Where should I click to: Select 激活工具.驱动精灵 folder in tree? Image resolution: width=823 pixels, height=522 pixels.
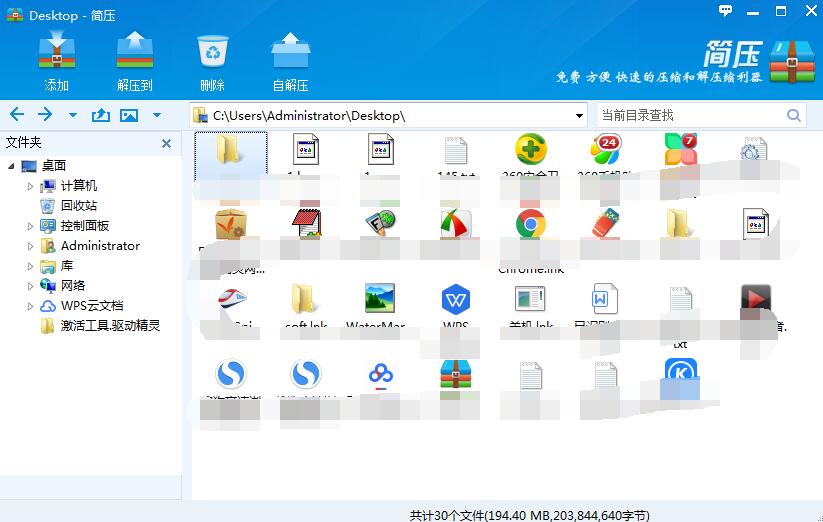click(110, 325)
